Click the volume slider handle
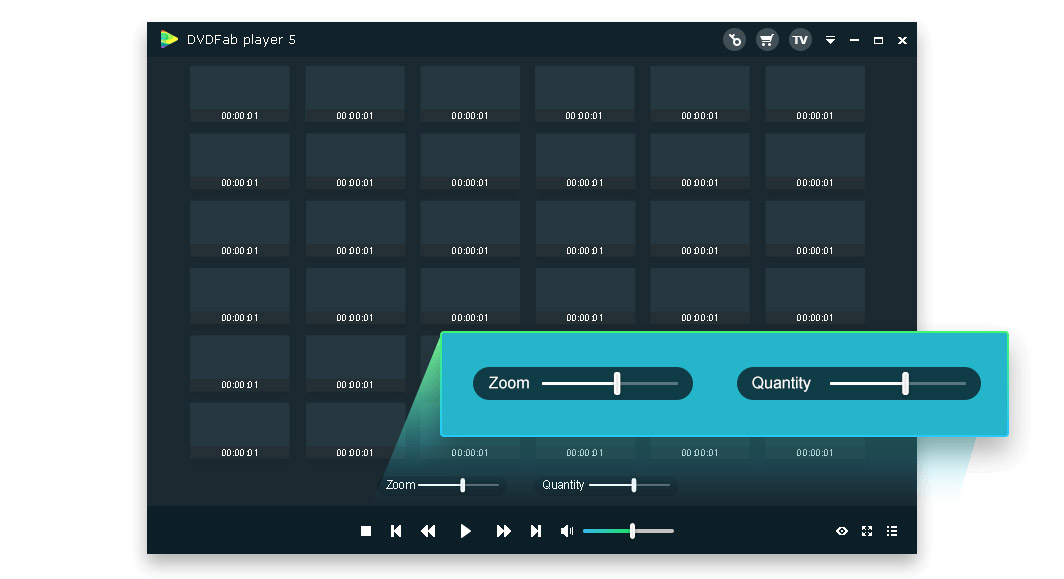This screenshot has width=1064, height=579. pos(632,531)
